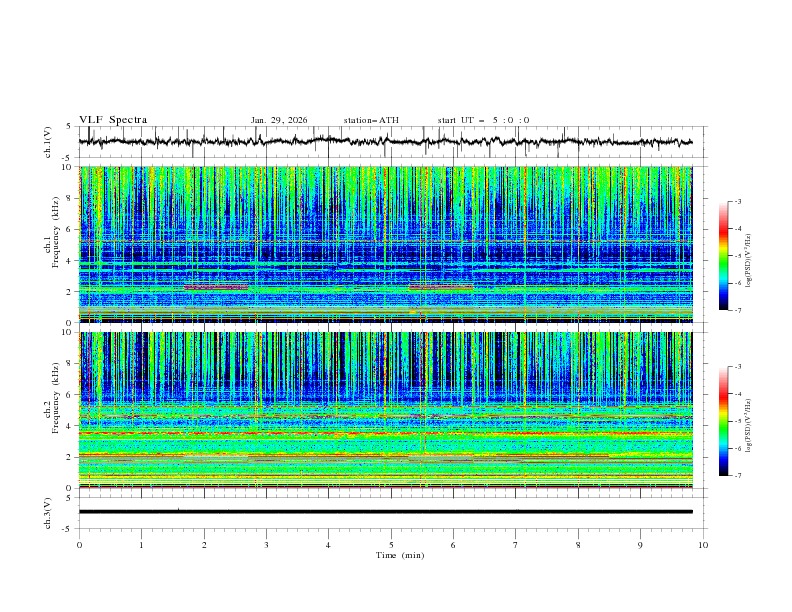The height and width of the screenshot is (612, 792).
Task: Click the time axis tick label "7"
Action: [x=516, y=545]
